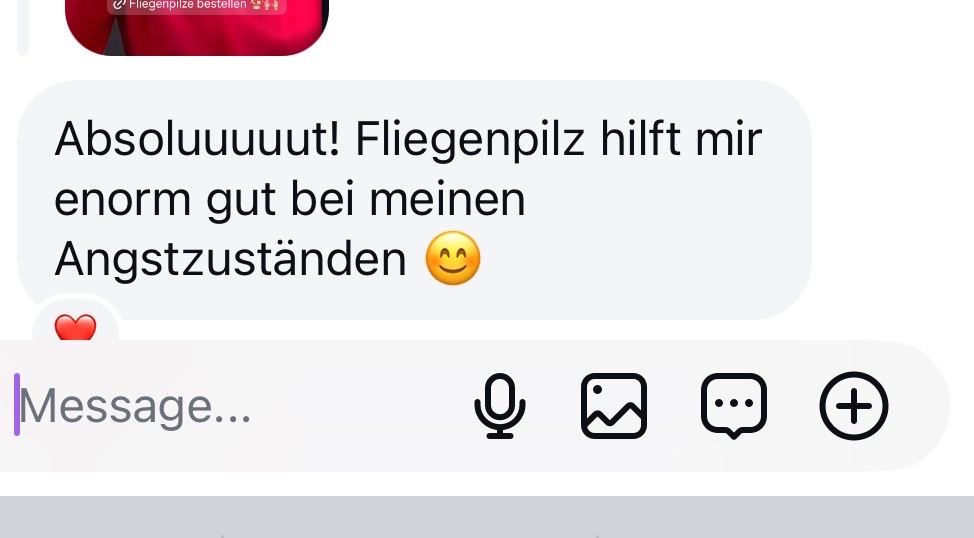The height and width of the screenshot is (538, 974).
Task: Click the words enorm gut bei meinen
Action: click(289, 199)
